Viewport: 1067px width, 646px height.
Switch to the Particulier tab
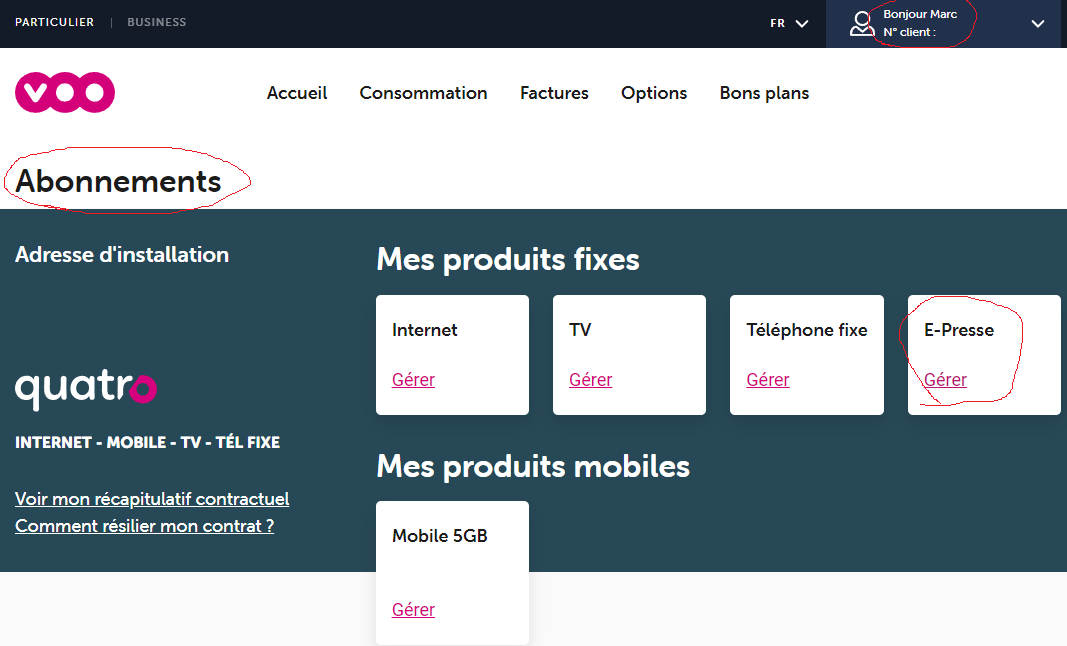(54, 22)
